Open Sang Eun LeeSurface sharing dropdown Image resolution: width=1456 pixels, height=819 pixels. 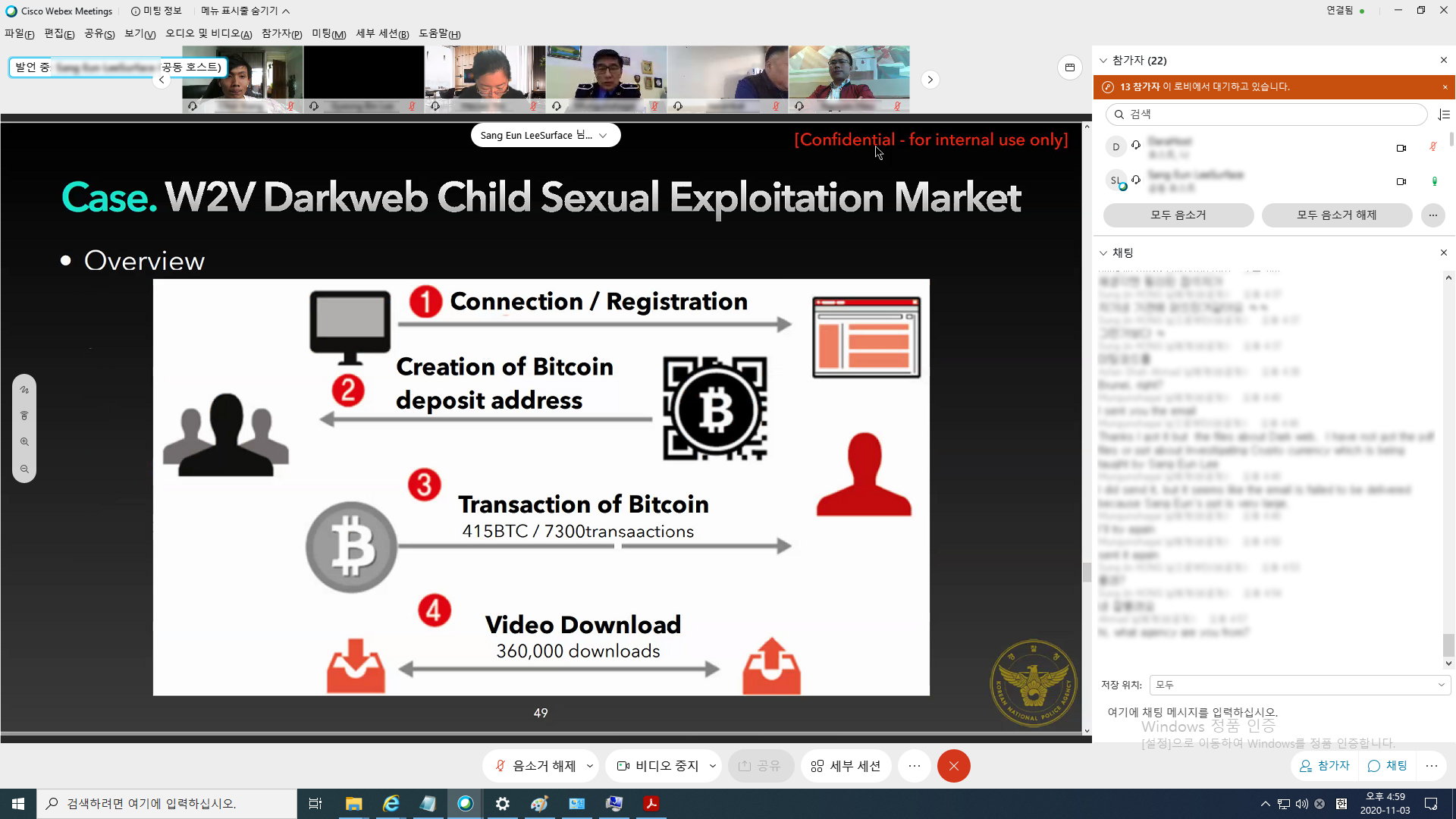click(x=545, y=135)
